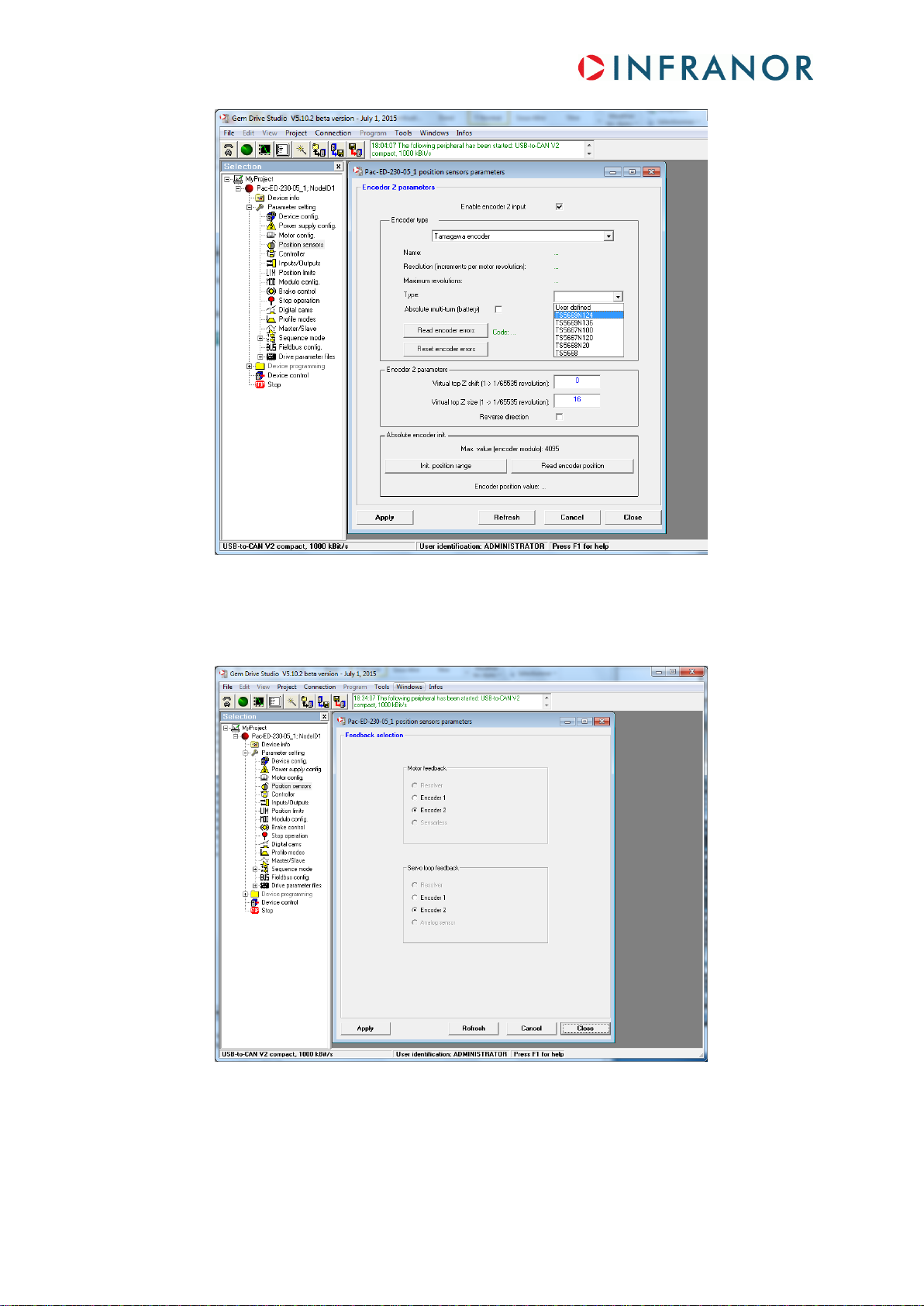Top screenshot: click the telephone connection toolbar icon
This screenshot has width=924, height=1306.
(x=229, y=150)
